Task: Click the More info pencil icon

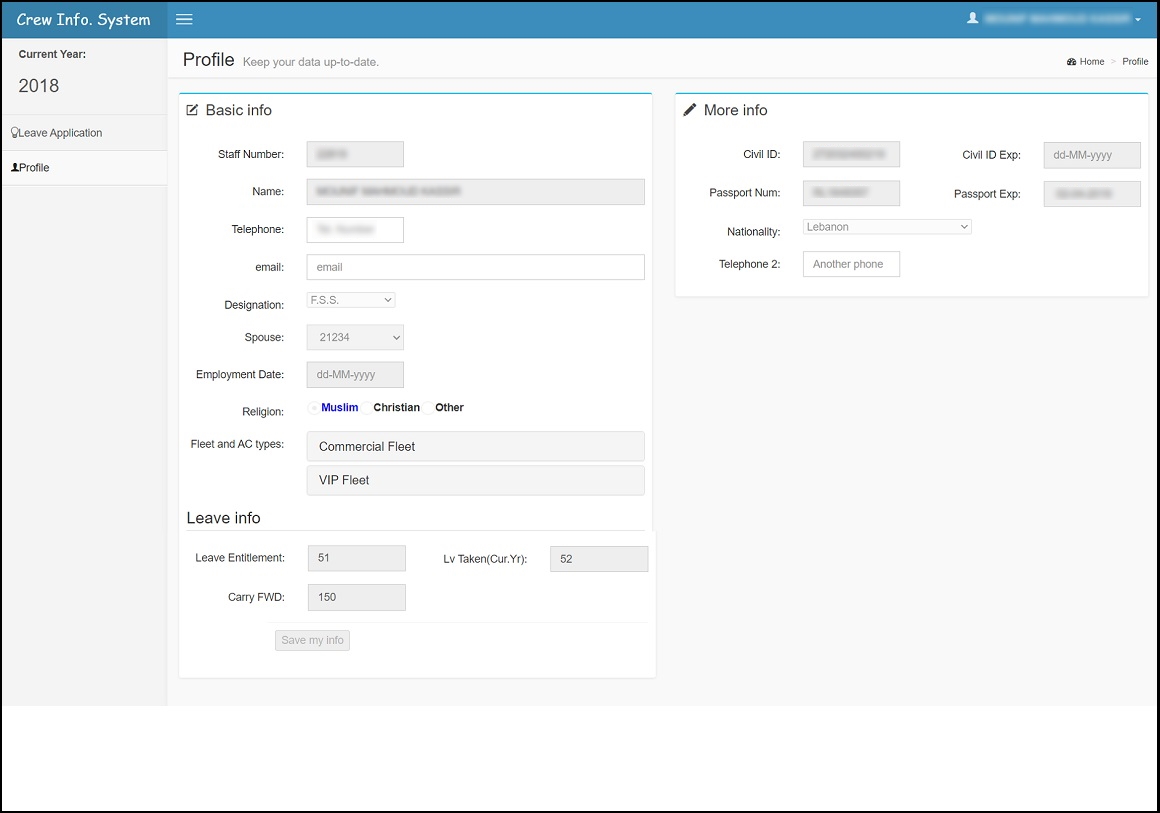Action: click(x=690, y=110)
